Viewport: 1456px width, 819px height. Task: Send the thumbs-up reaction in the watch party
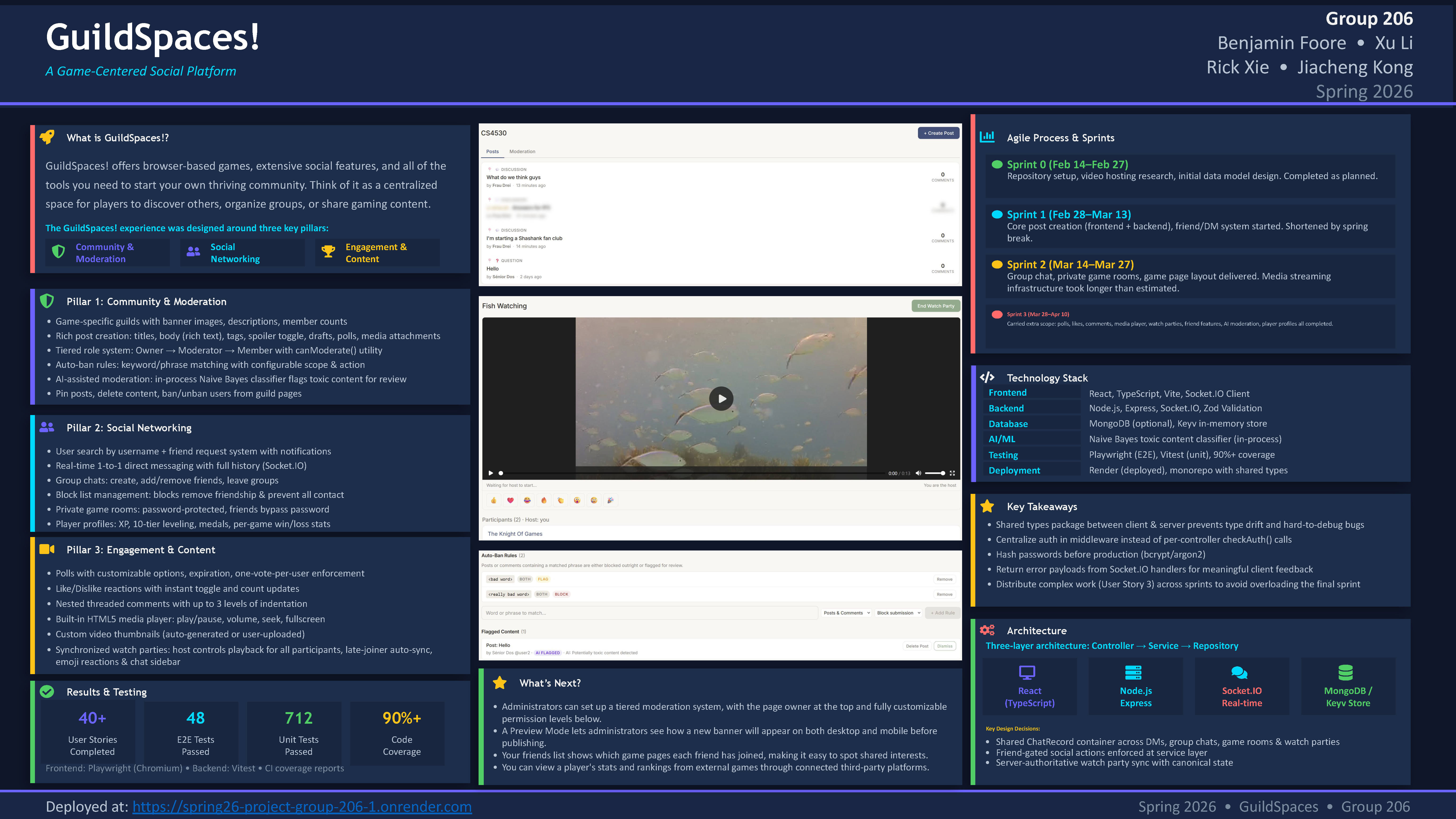tap(493, 500)
